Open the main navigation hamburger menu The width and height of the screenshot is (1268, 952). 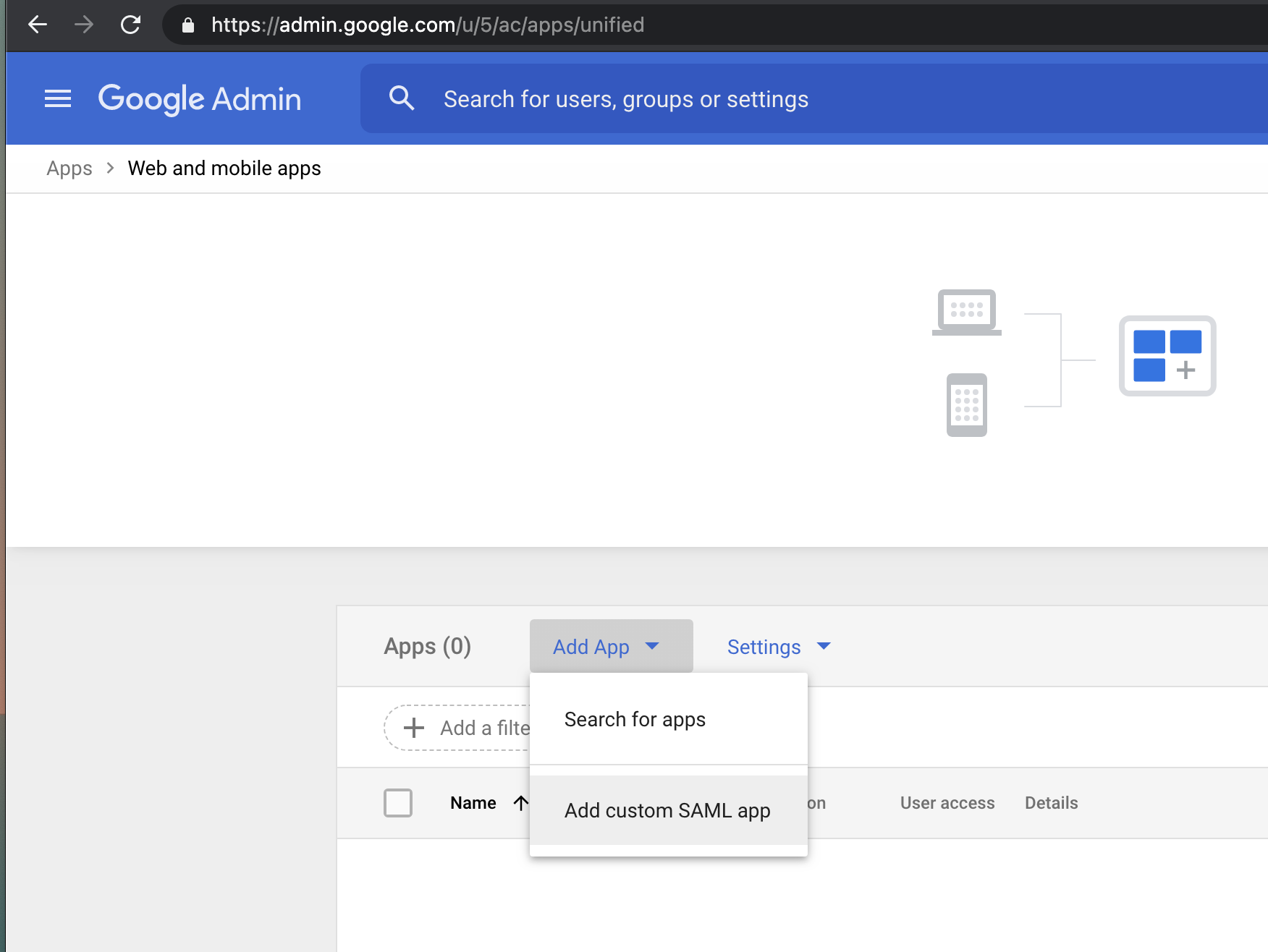pyautogui.click(x=58, y=98)
